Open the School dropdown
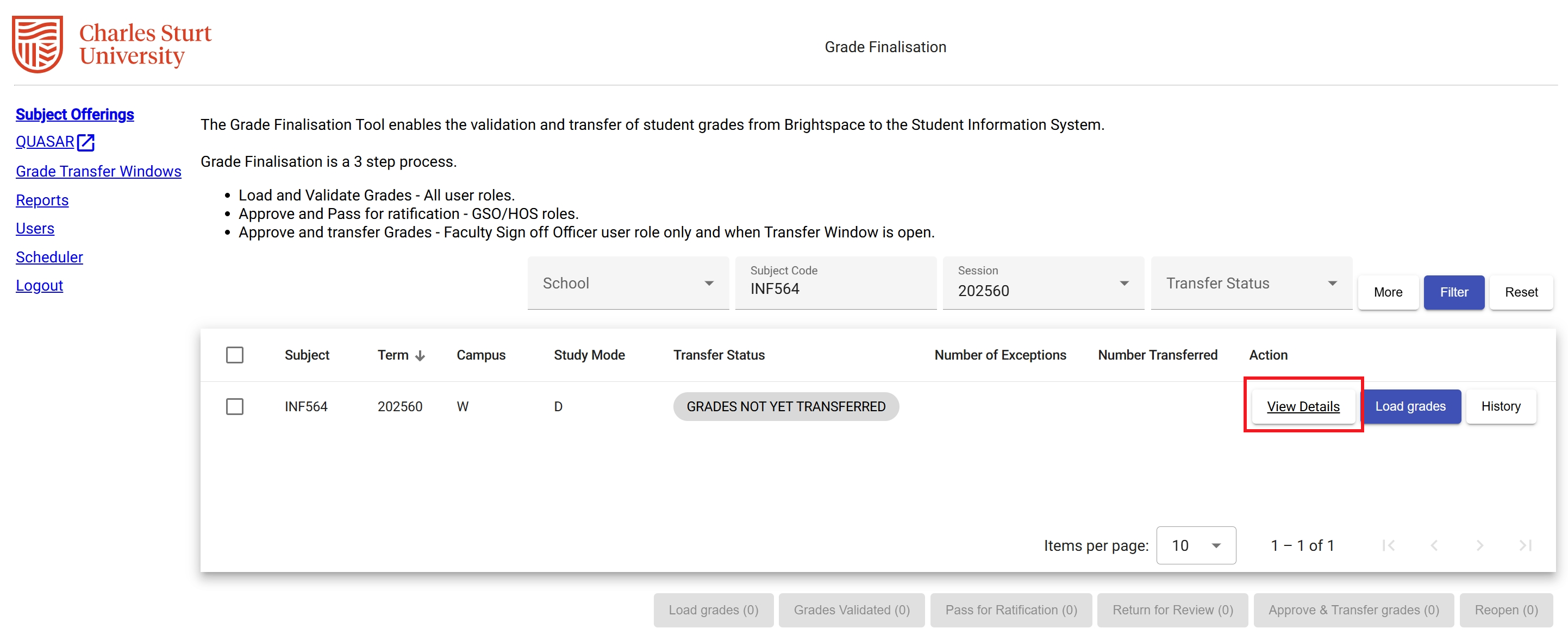The height and width of the screenshot is (641, 1568). pyautogui.click(x=628, y=284)
